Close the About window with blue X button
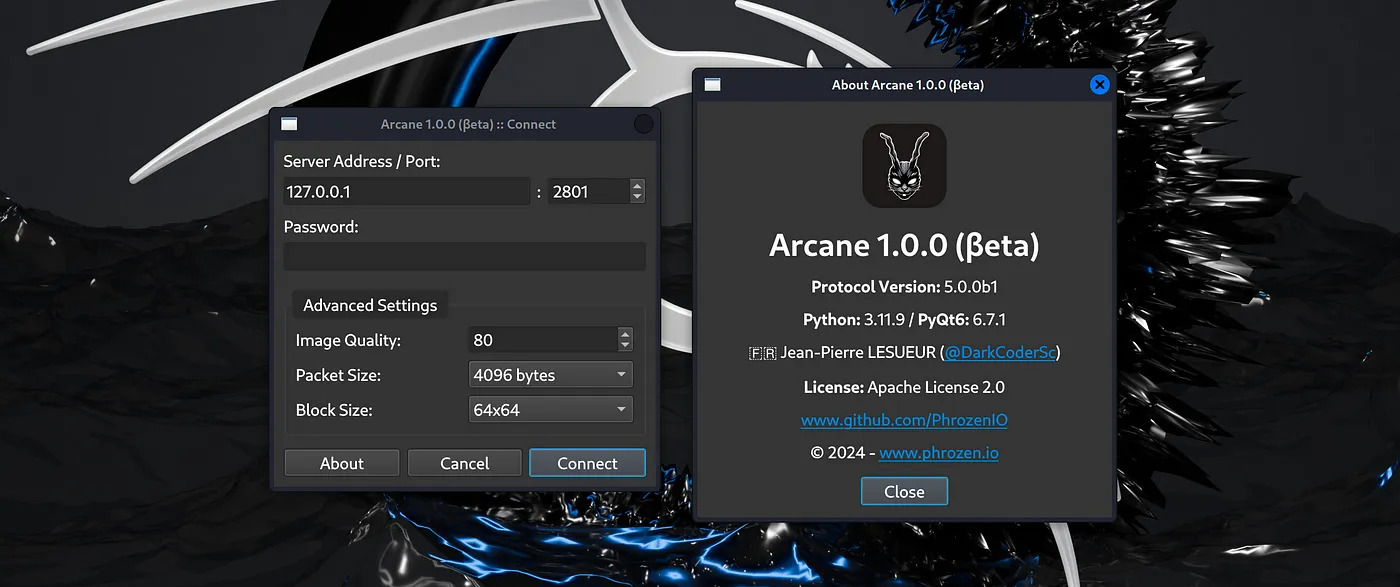Image resolution: width=1400 pixels, height=587 pixels. (1099, 85)
